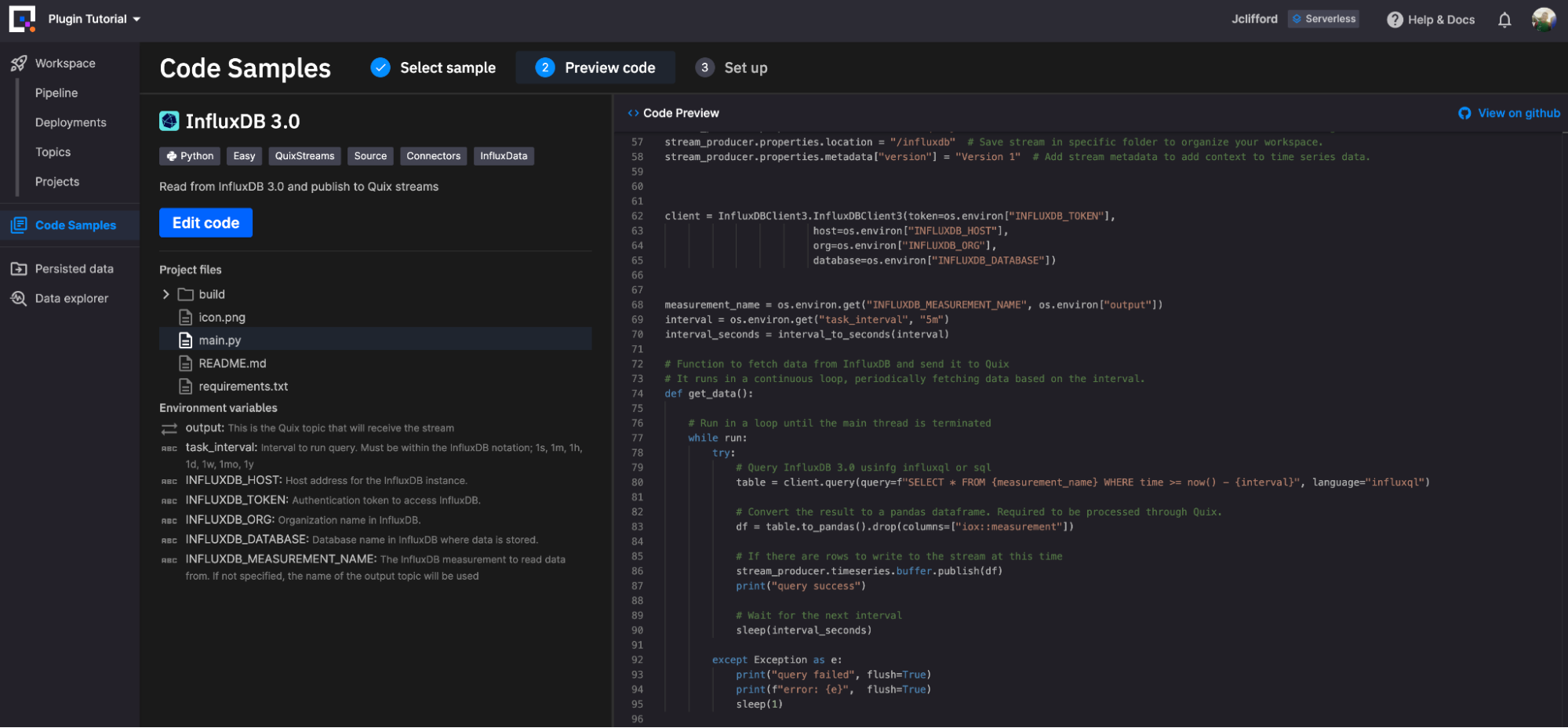Click the INFLUXDB_HOST variable name
Screen dimensions: 1568x728
[234, 480]
